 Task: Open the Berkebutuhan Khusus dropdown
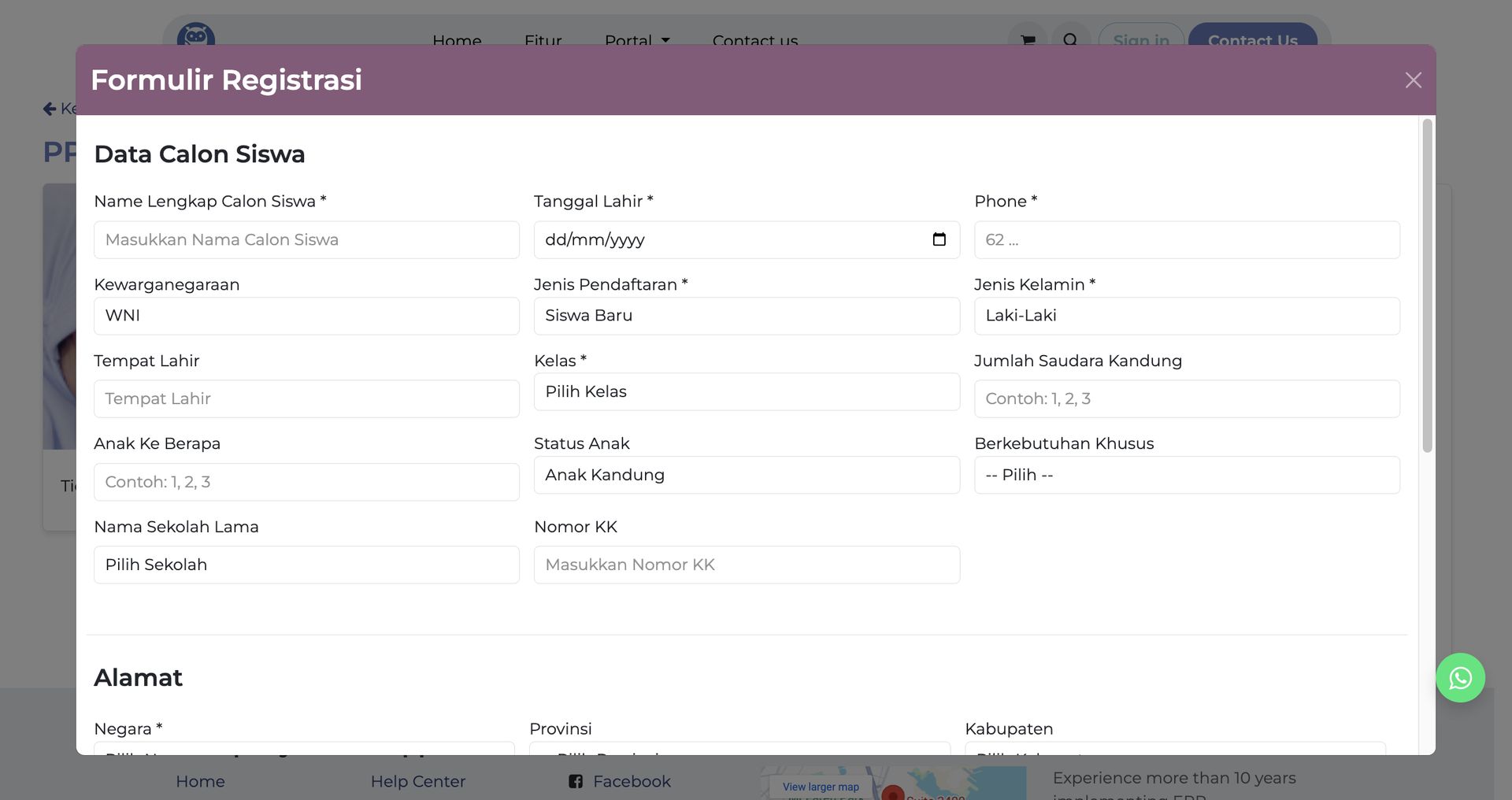pyautogui.click(x=1186, y=476)
